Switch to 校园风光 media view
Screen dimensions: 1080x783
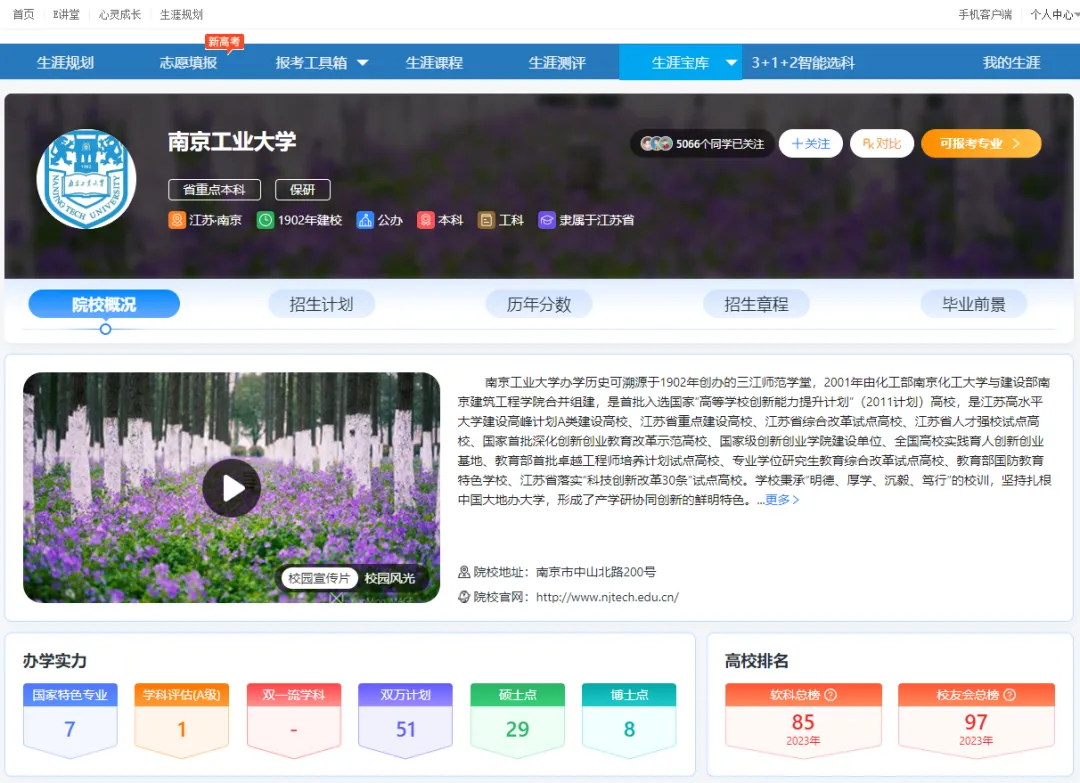pos(390,578)
